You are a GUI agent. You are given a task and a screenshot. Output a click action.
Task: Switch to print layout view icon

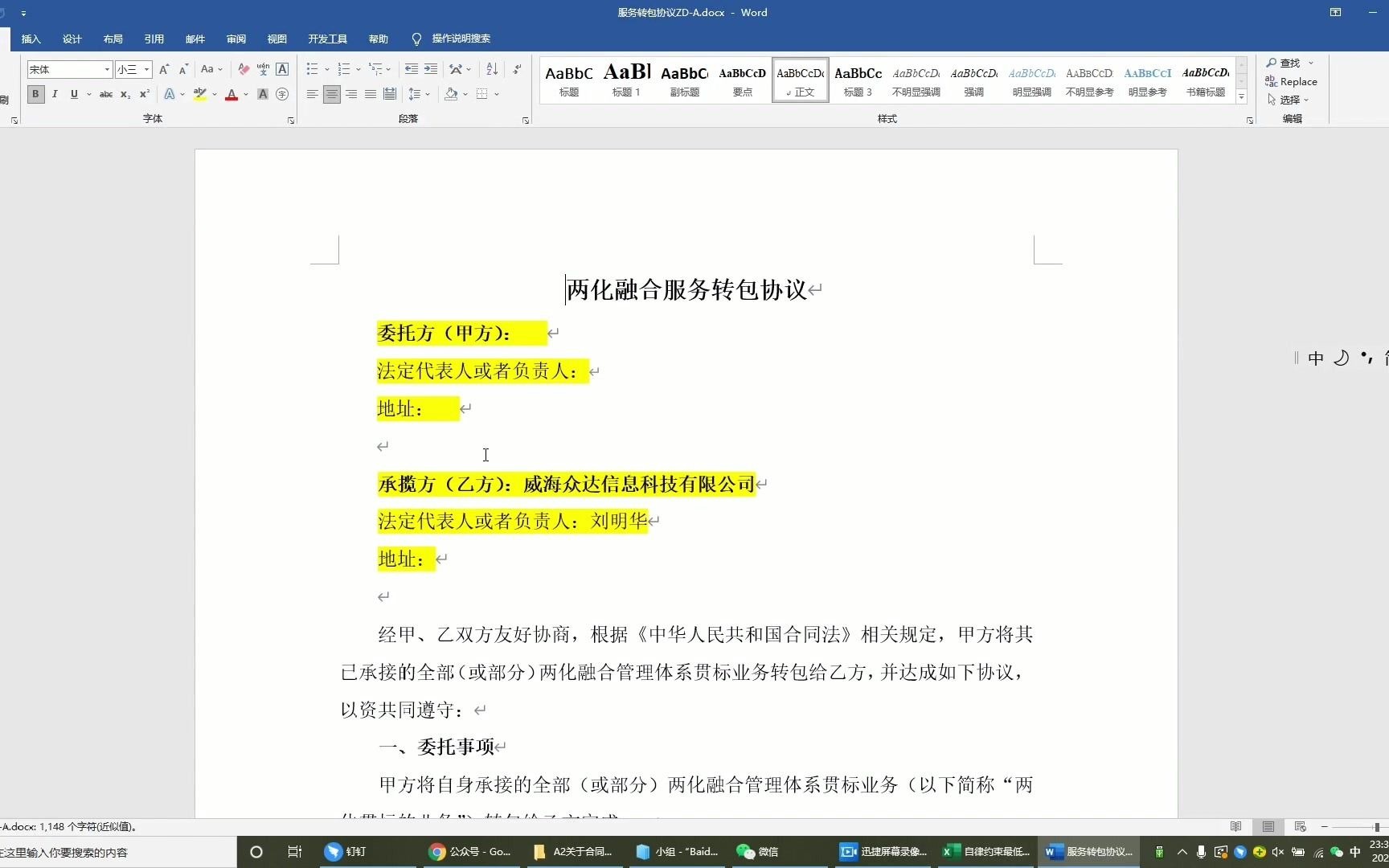(1268, 827)
